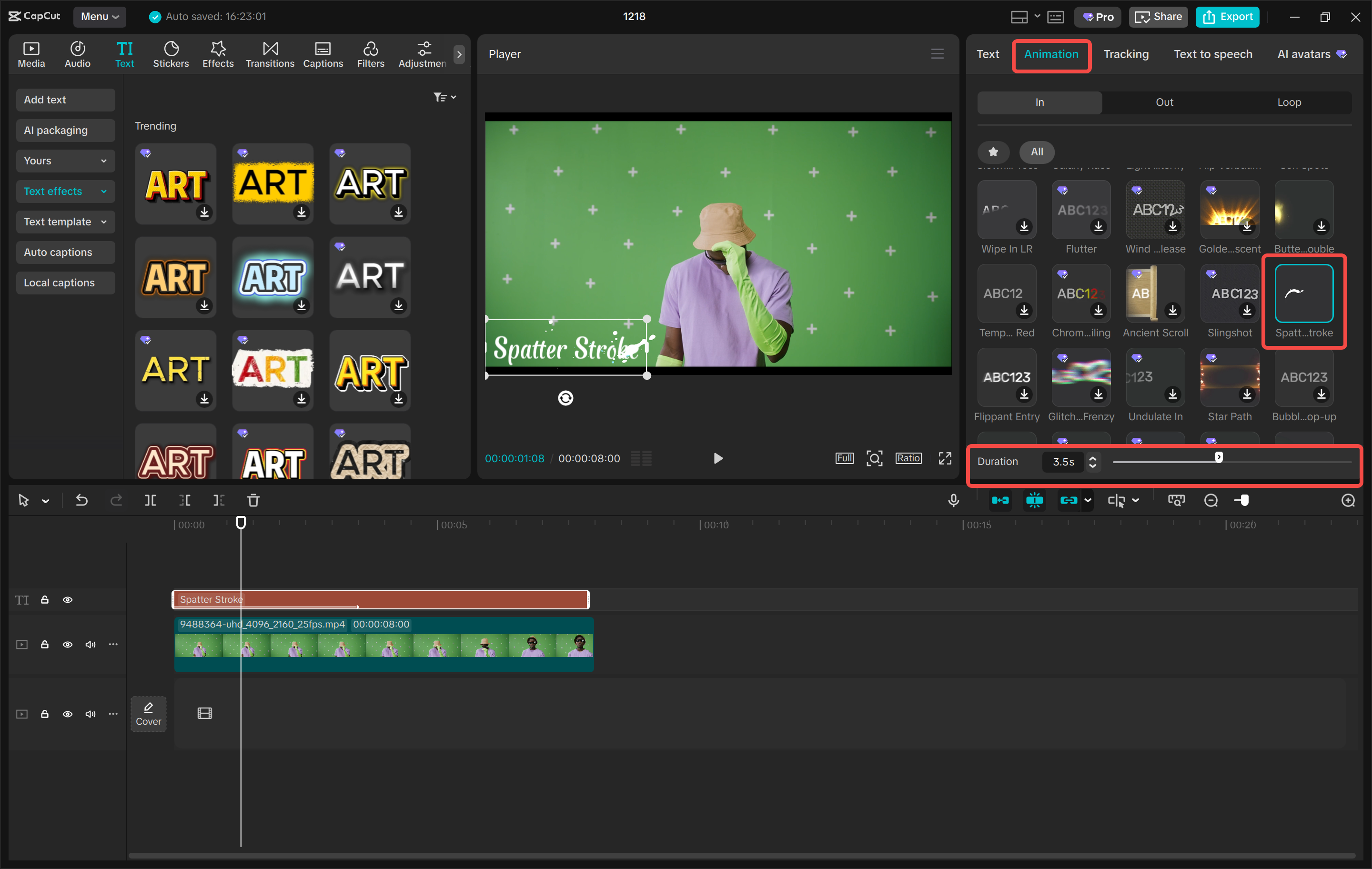Open the Menu dropdown
The width and height of the screenshot is (1372, 869).
coord(99,17)
